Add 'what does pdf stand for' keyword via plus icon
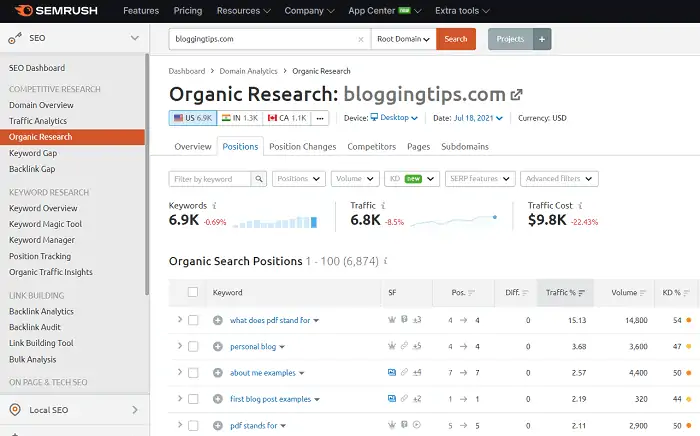This screenshot has height=436, width=700. click(x=217, y=320)
